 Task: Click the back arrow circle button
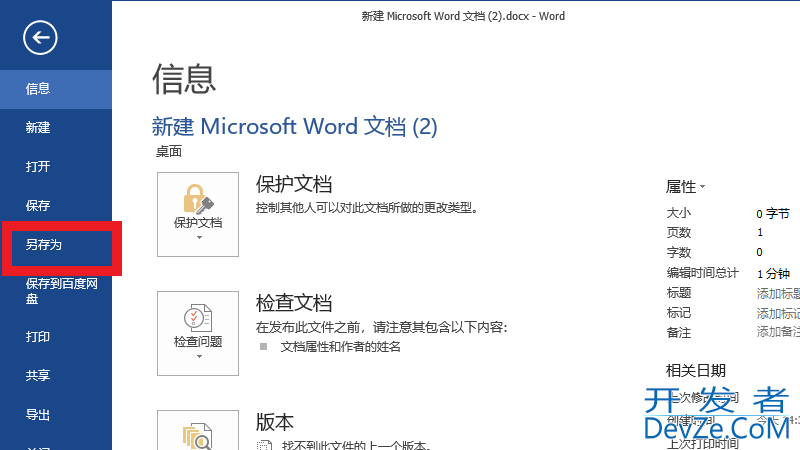tap(40, 38)
